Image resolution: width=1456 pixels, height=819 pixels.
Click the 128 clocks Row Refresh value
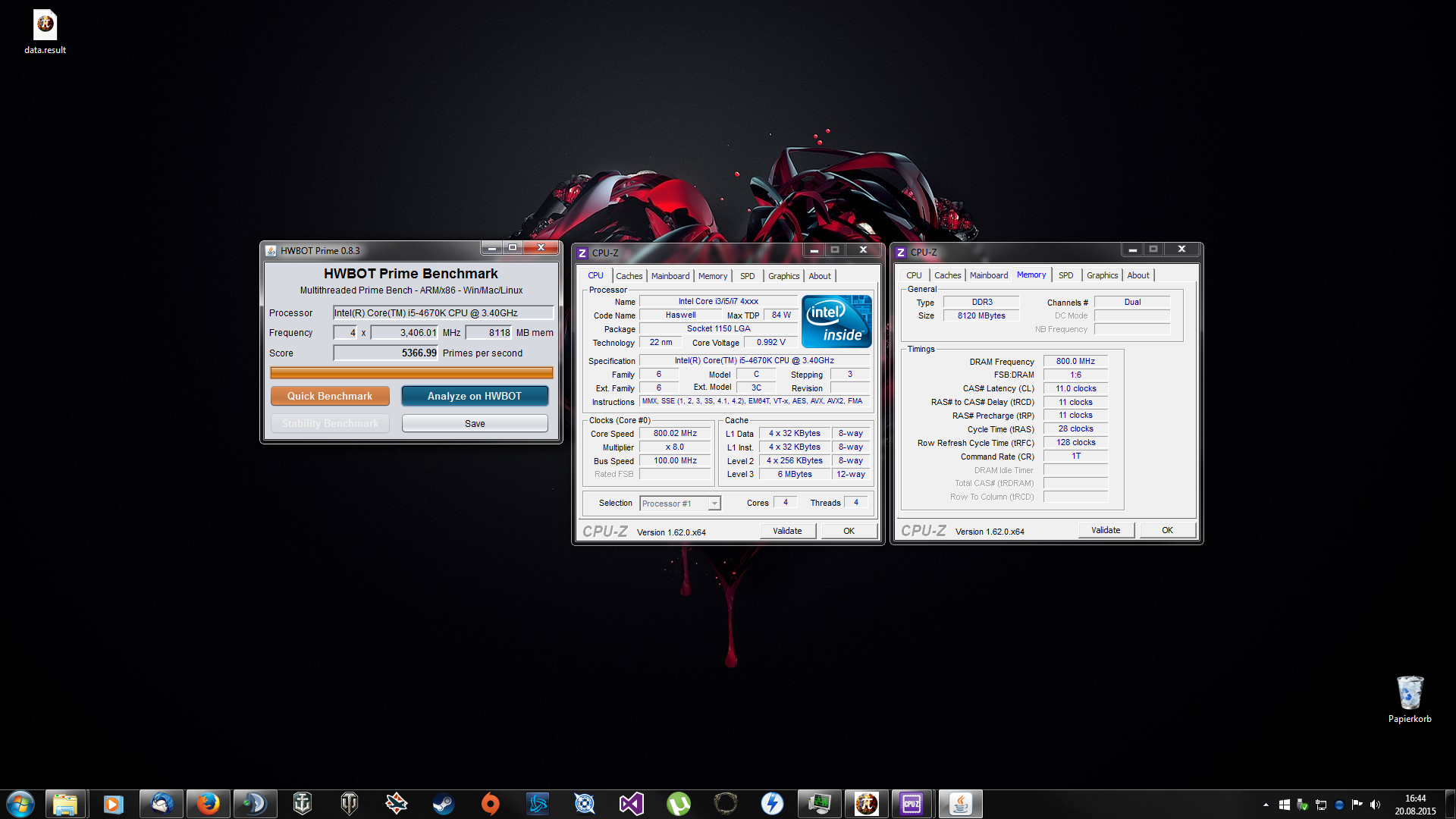pyautogui.click(x=1075, y=442)
